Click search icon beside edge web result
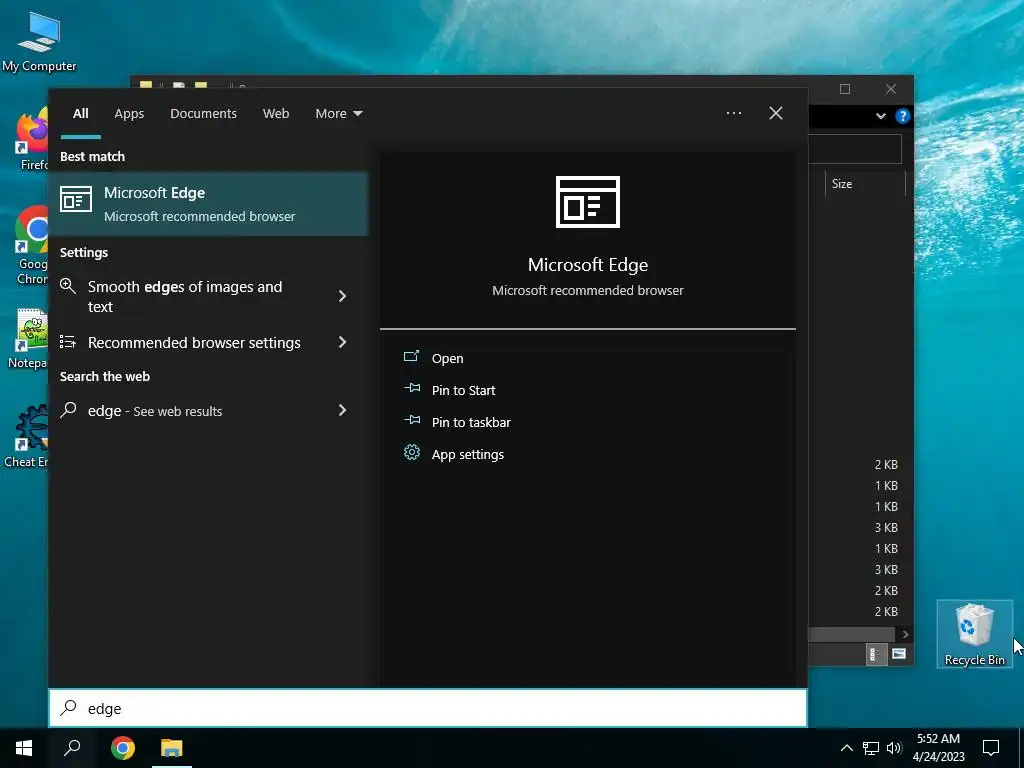The width and height of the screenshot is (1024, 768). pos(68,410)
